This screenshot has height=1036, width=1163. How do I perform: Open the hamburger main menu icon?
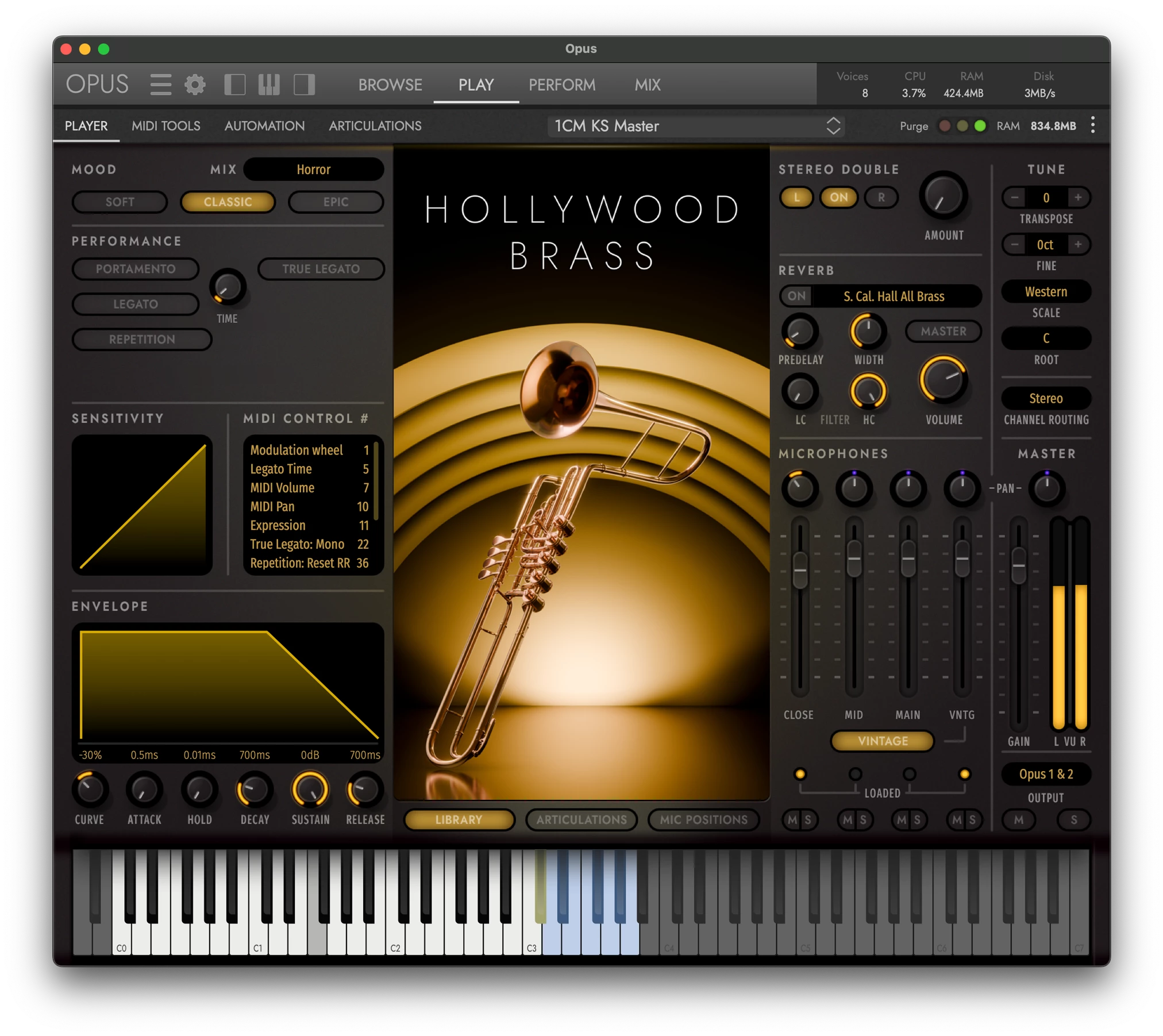160,84
